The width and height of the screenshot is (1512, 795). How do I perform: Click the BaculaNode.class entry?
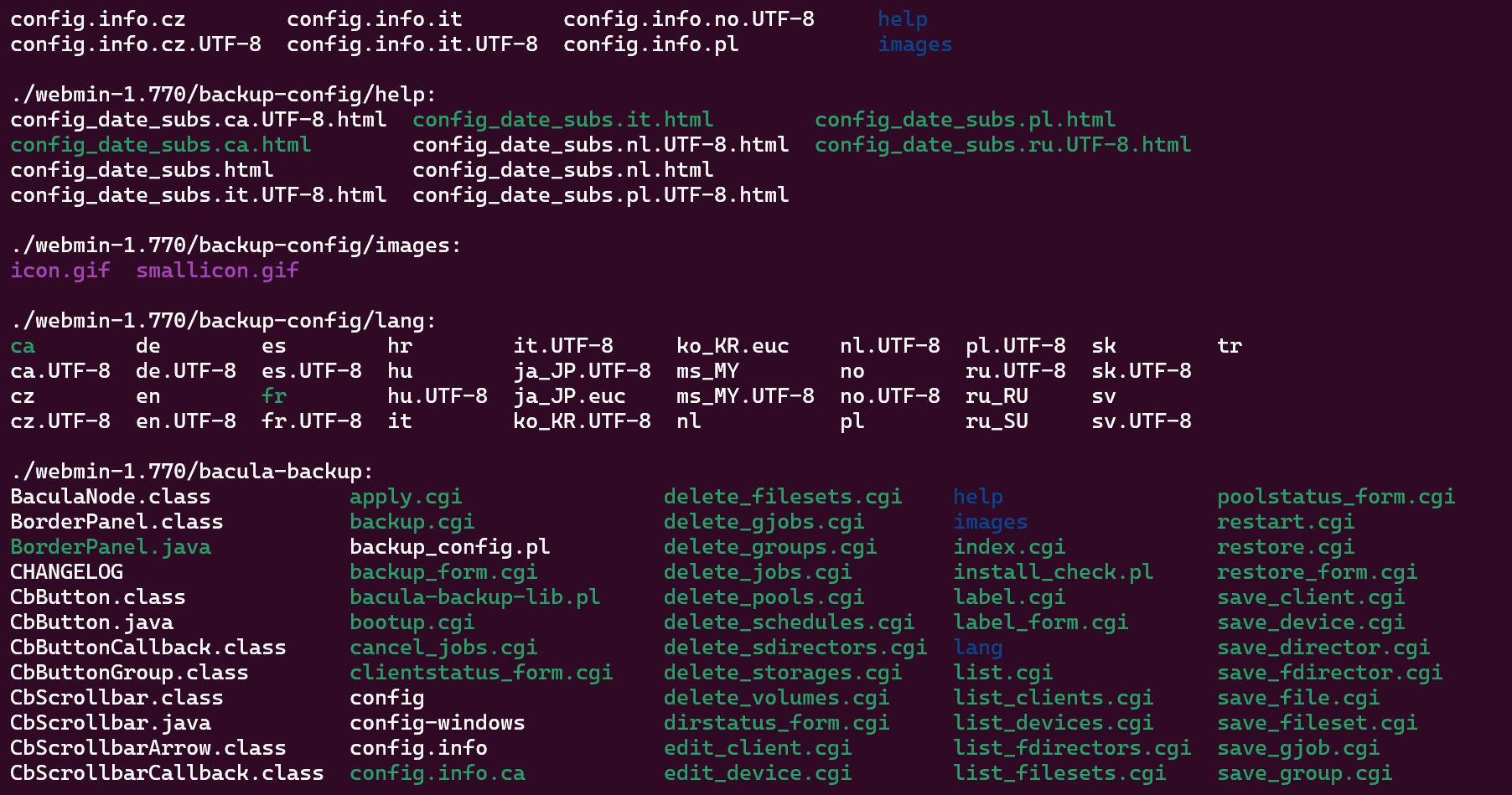111,497
